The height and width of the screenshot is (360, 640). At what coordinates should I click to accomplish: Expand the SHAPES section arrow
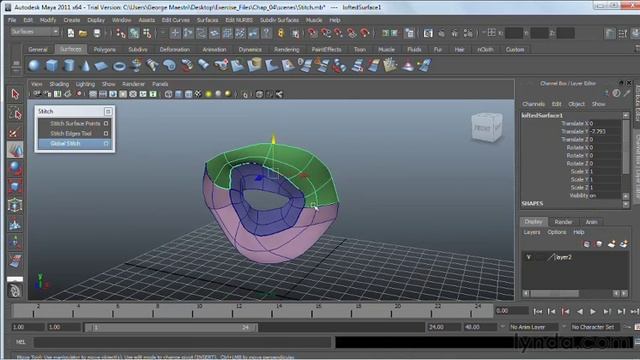[626, 204]
